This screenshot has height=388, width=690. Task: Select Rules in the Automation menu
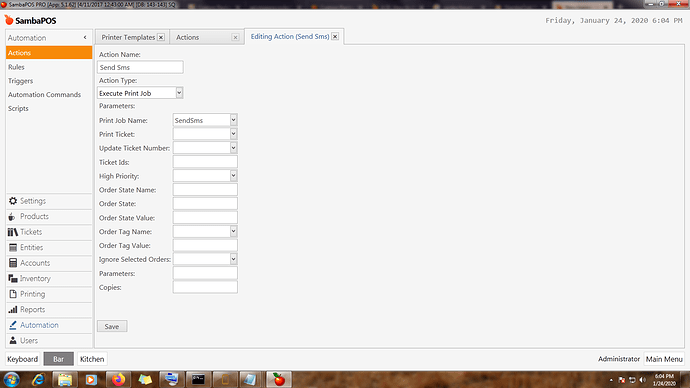pos(16,67)
